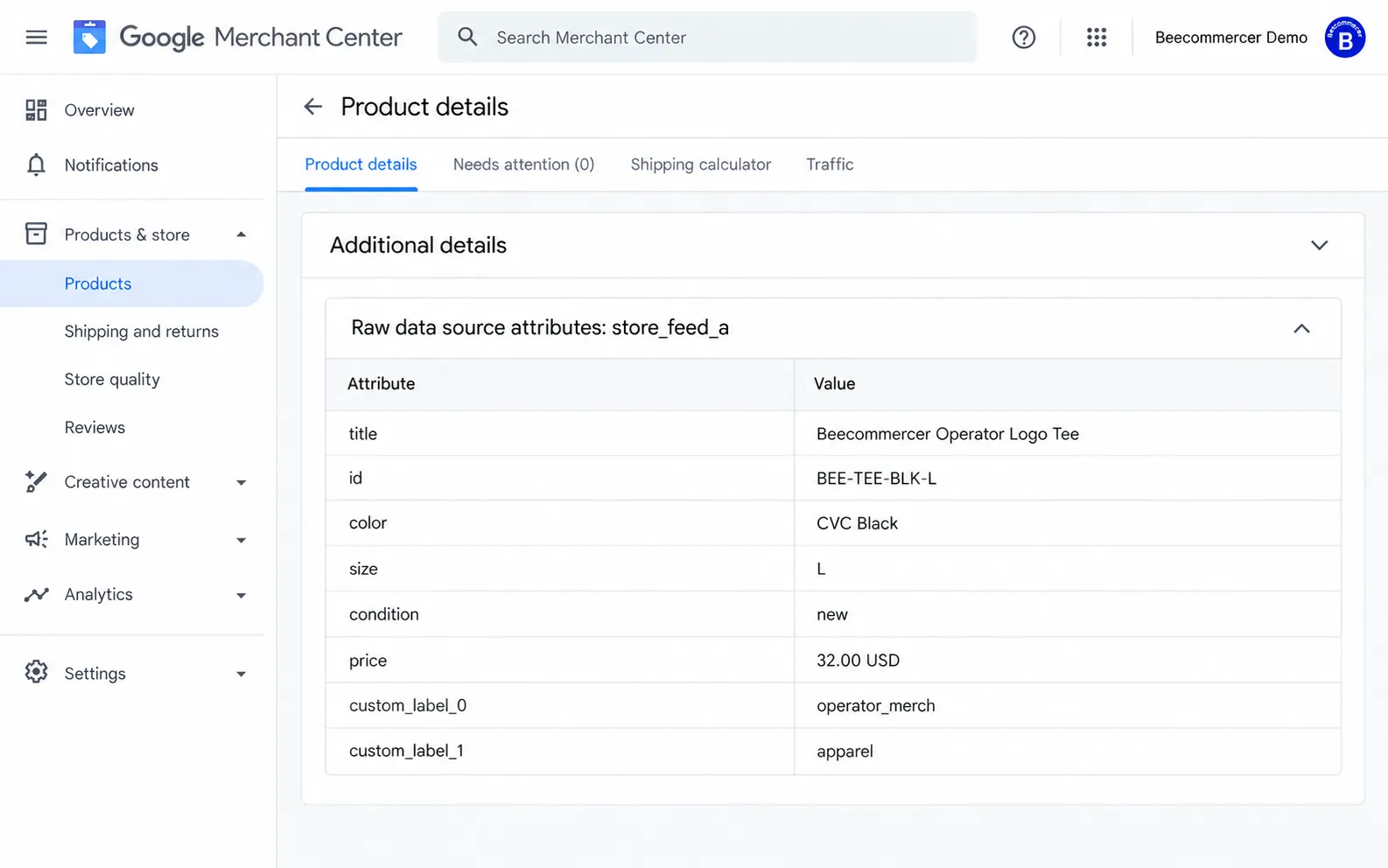Click the Search Merchant Center field
Viewport: 1388px width, 868px height.
click(x=707, y=37)
